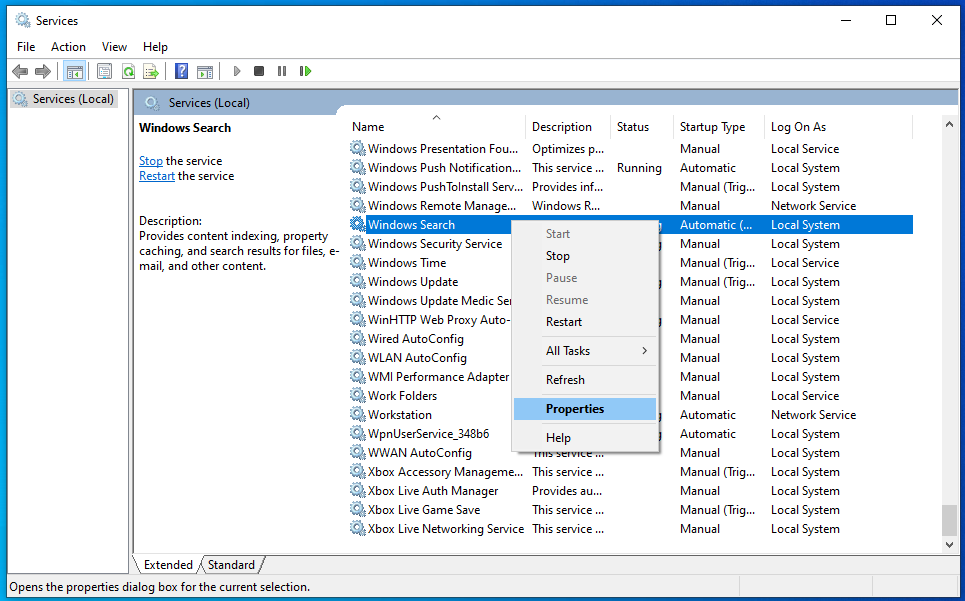Click the Stop Service square toolbar icon
This screenshot has height=601, width=965.
pyautogui.click(x=259, y=71)
